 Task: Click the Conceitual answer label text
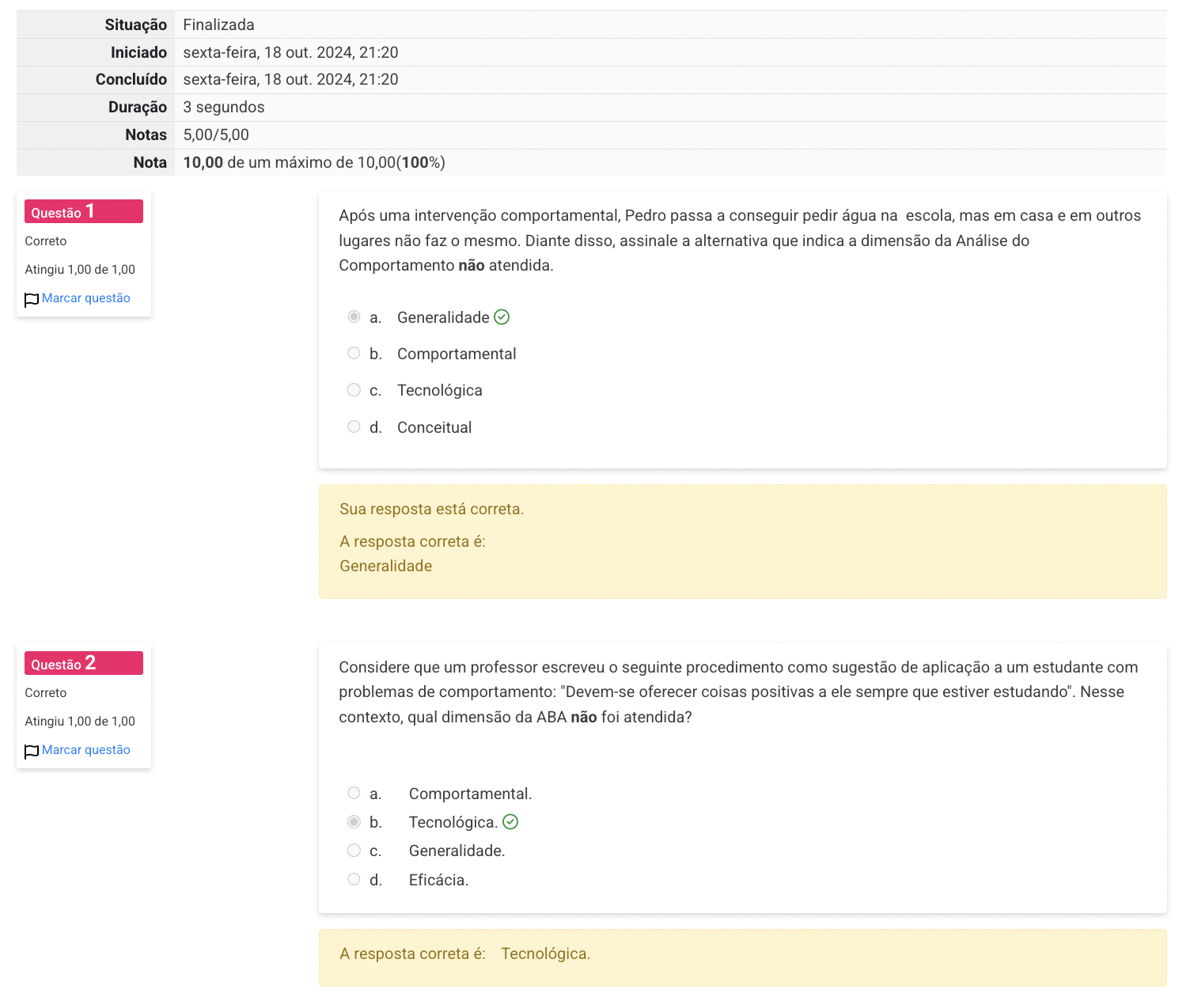[434, 427]
